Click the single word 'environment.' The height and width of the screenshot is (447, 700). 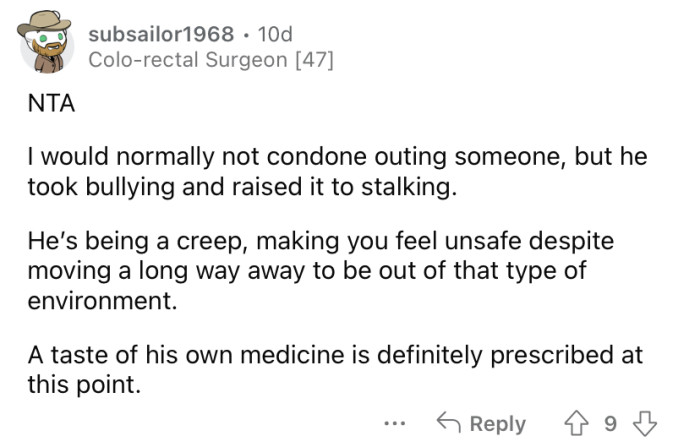pos(95,299)
